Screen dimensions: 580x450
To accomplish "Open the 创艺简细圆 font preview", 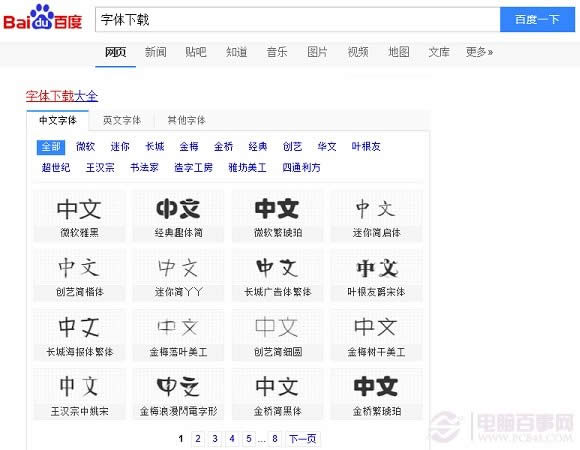I will tap(277, 335).
